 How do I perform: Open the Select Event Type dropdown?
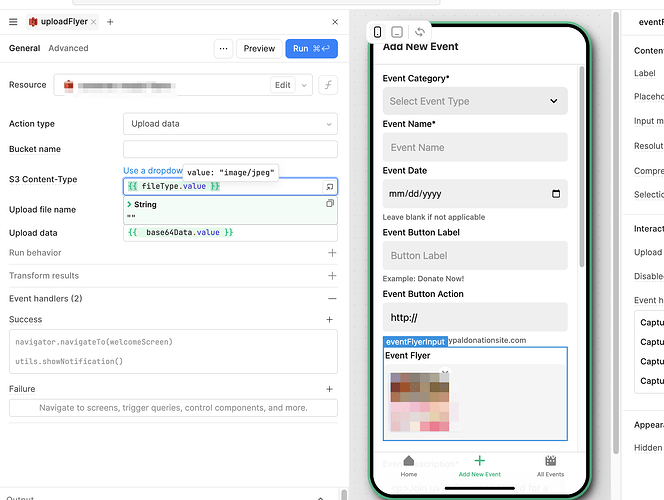tap(475, 101)
